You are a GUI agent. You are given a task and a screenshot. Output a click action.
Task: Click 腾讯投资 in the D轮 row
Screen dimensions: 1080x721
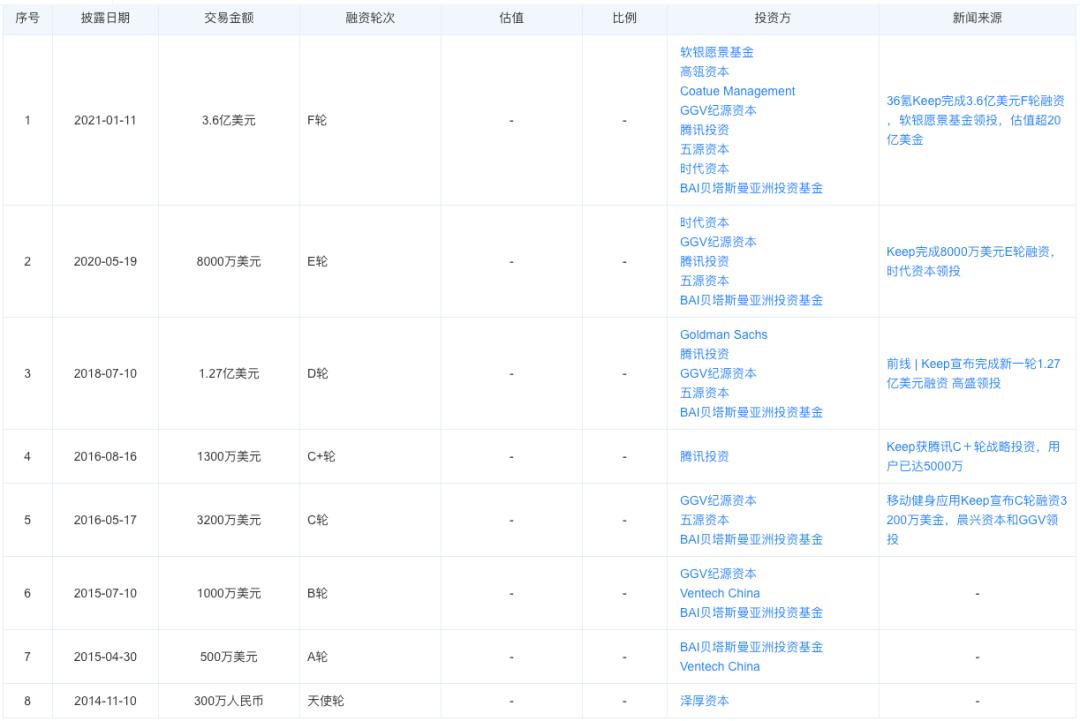704,354
